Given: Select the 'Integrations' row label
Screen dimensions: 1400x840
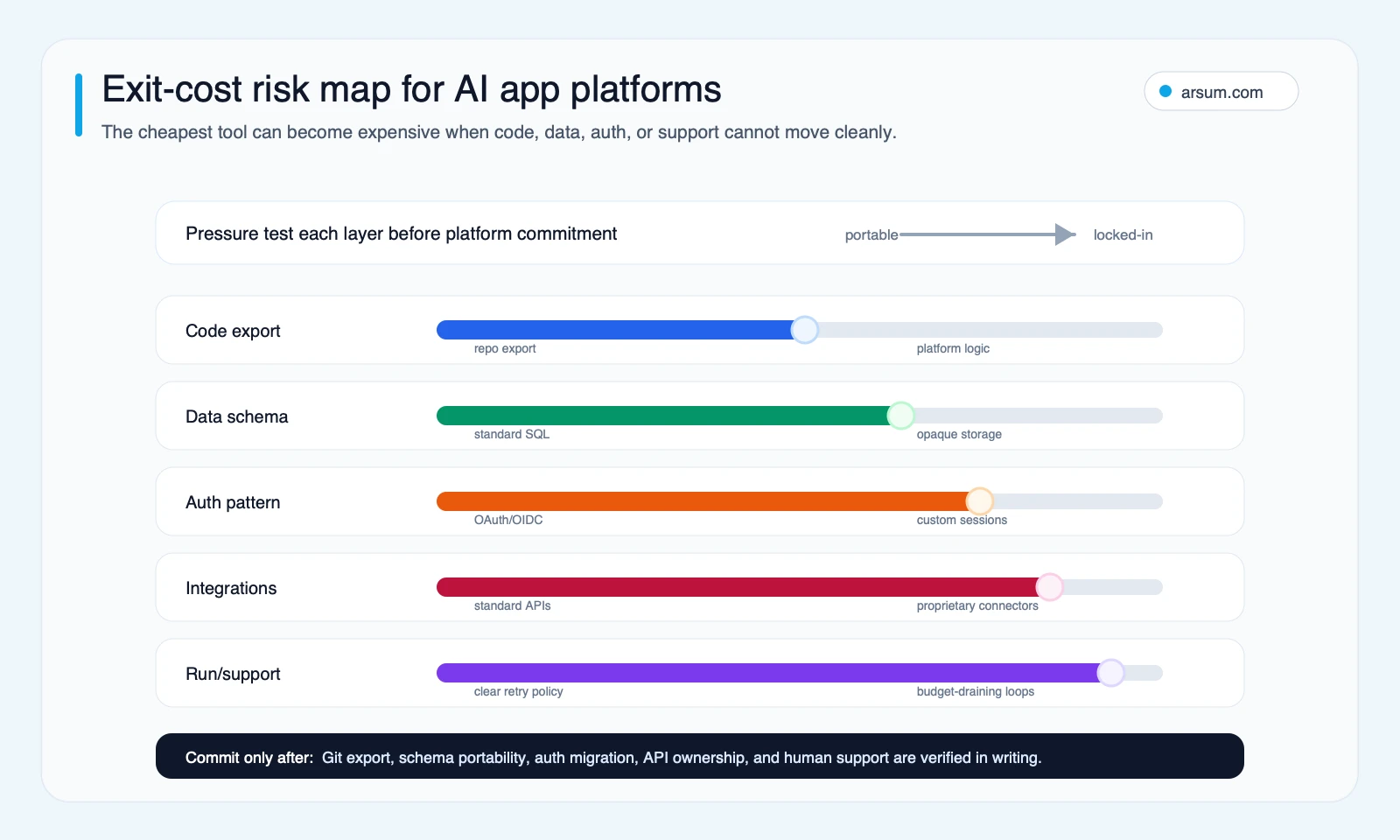Looking at the screenshot, I should (231, 588).
